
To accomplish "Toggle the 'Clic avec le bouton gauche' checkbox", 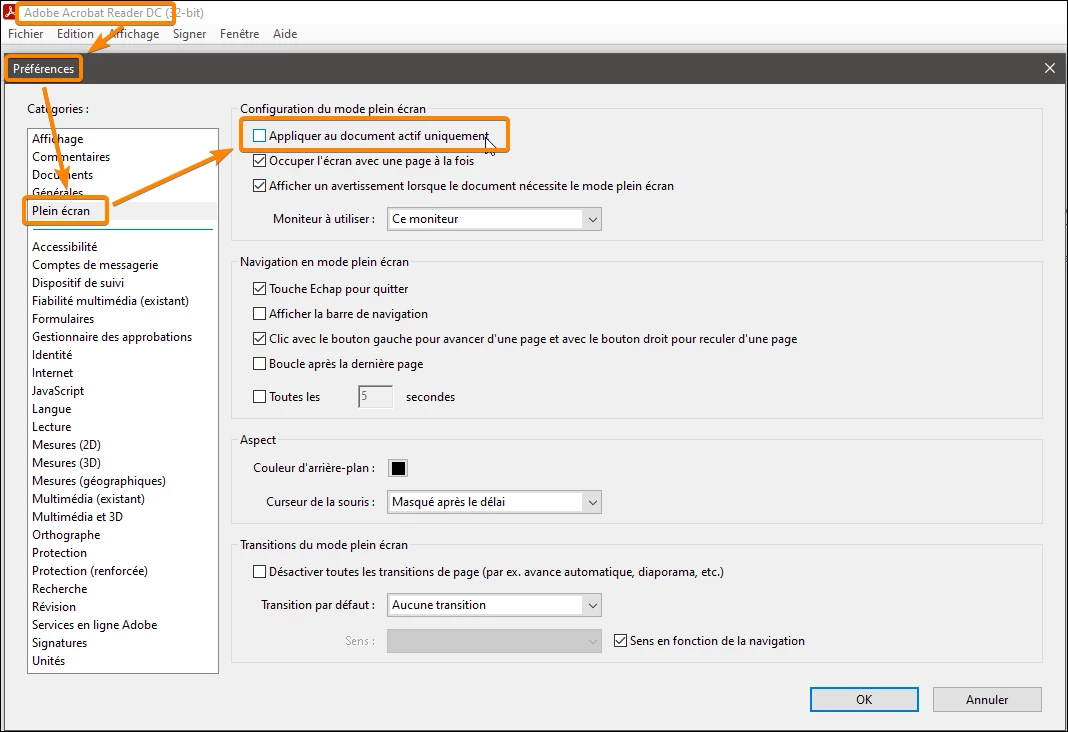I will (x=260, y=338).
